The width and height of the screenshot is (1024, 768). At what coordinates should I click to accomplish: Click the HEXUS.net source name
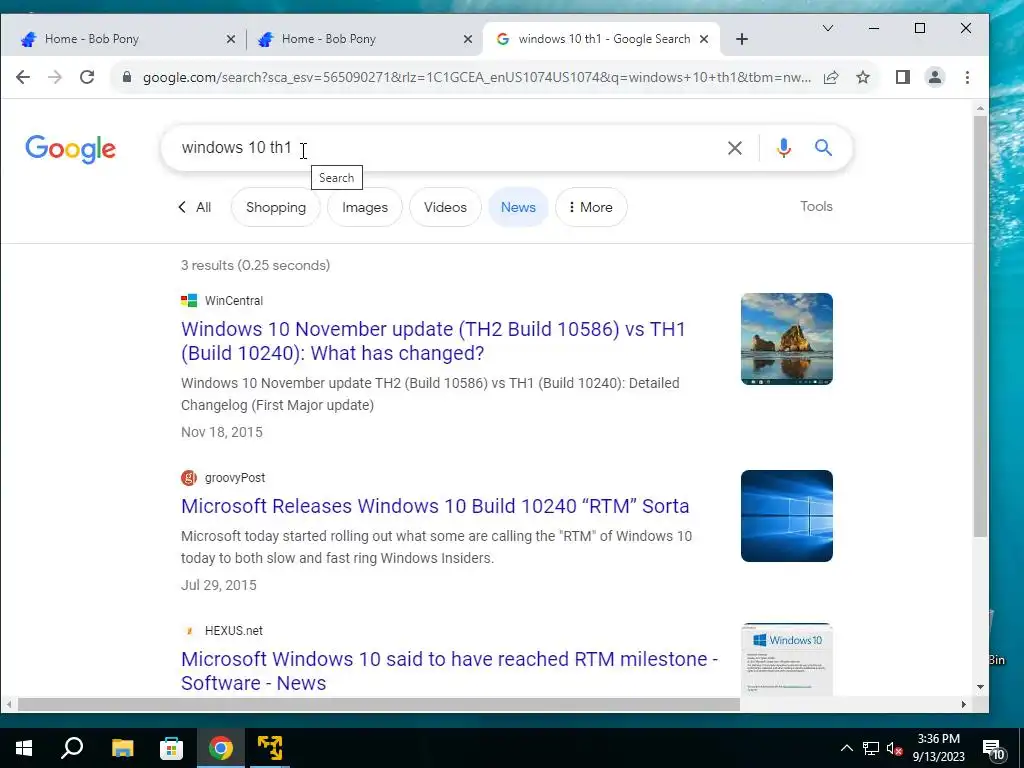[234, 630]
